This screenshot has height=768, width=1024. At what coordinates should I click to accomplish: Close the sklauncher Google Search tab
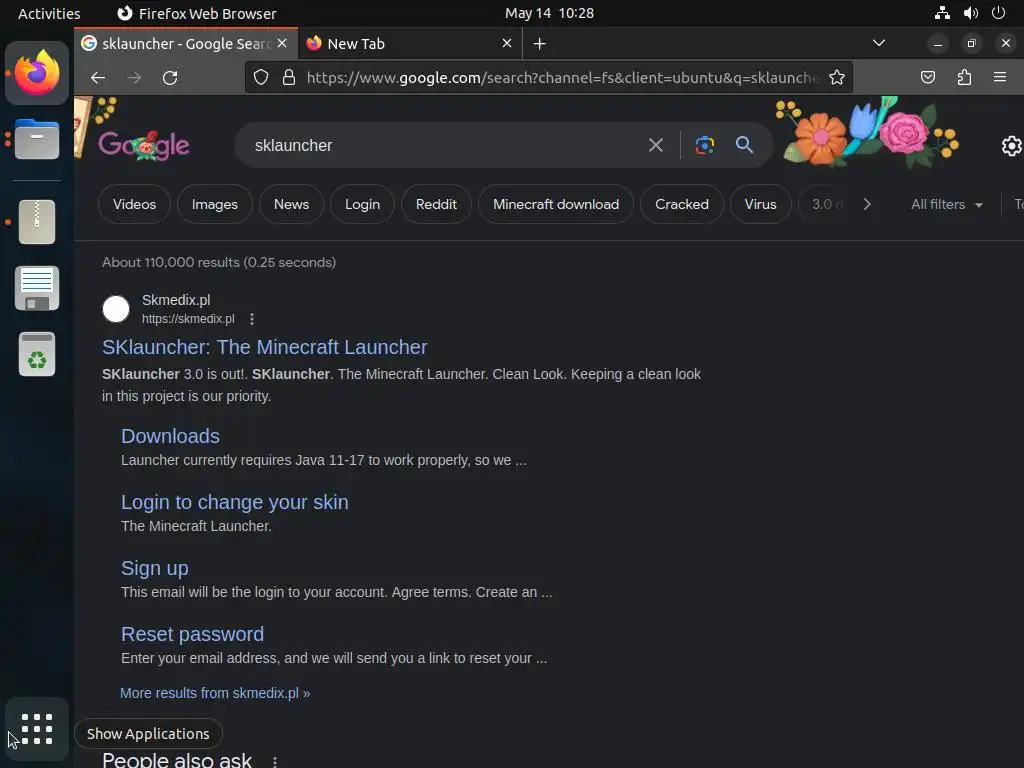click(x=282, y=43)
